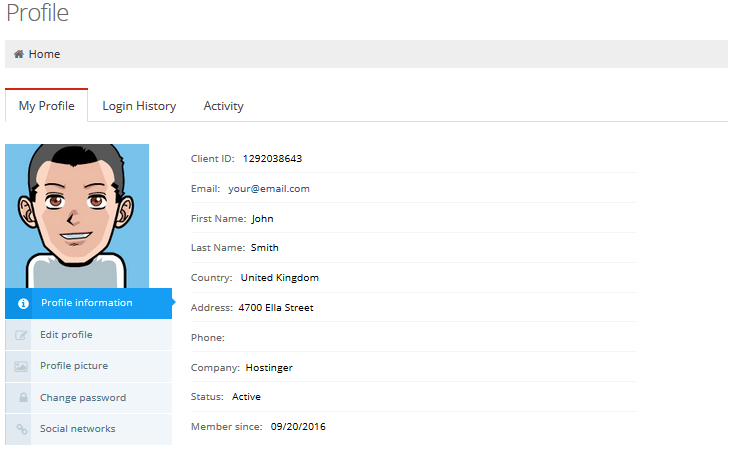Screen dimensions: 732x455
Task: Open the Change password item
Action: pos(89,398)
